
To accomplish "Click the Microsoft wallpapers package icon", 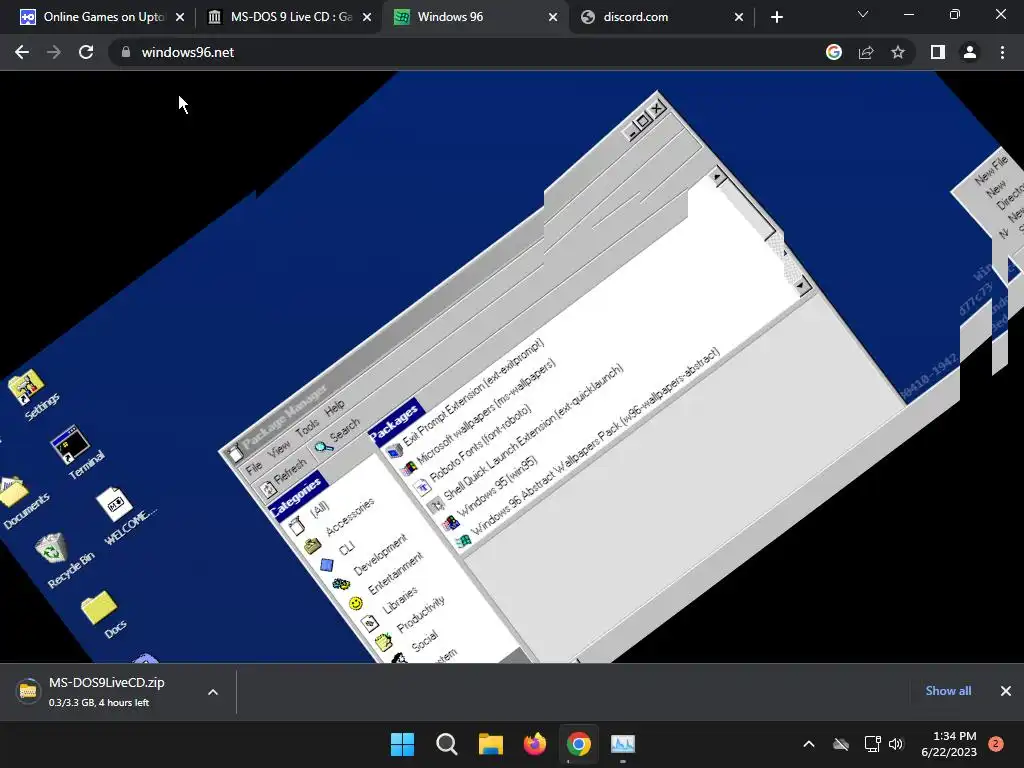I will (409, 468).
